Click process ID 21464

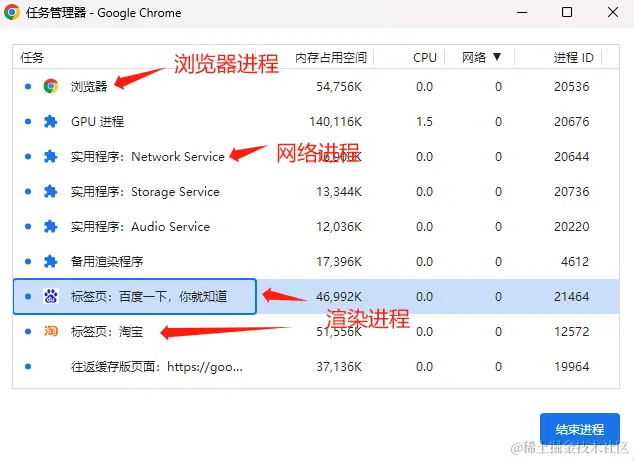571,297
